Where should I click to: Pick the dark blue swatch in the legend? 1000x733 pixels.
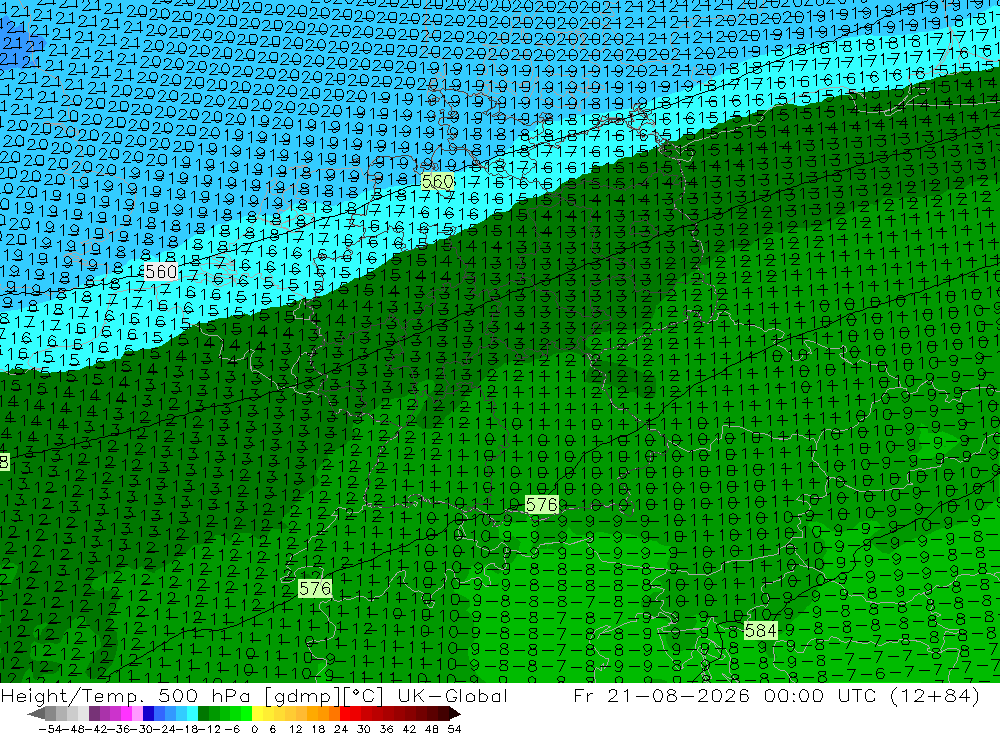pyautogui.click(x=149, y=713)
